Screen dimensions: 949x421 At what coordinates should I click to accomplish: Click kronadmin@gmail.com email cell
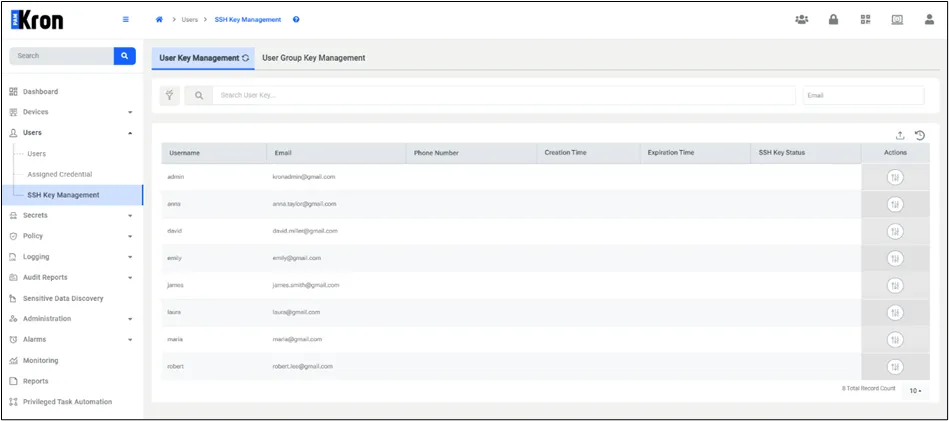[304, 177]
